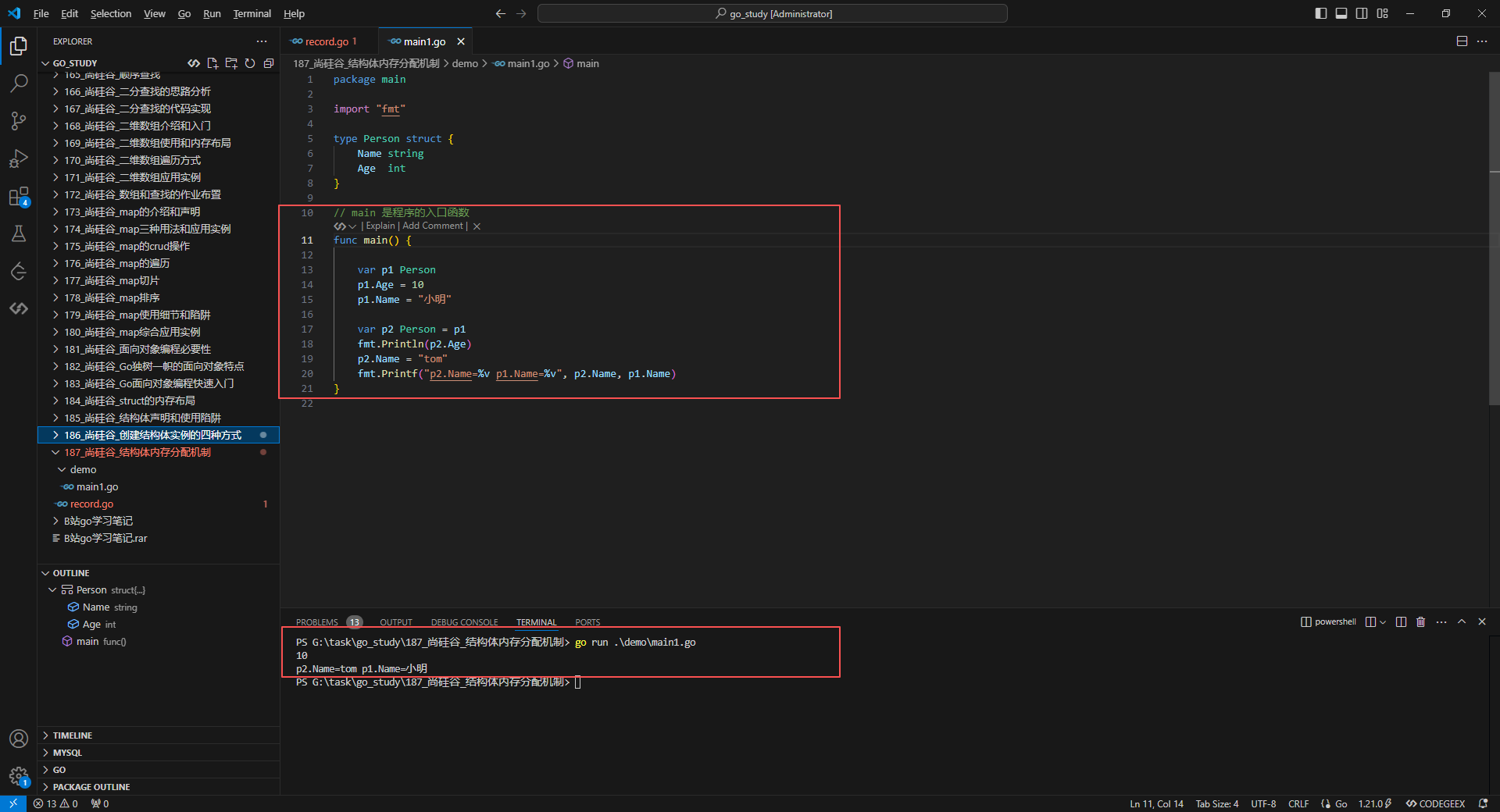Close the terminal panel
This screenshot has height=812, width=1500.
coord(1482,622)
